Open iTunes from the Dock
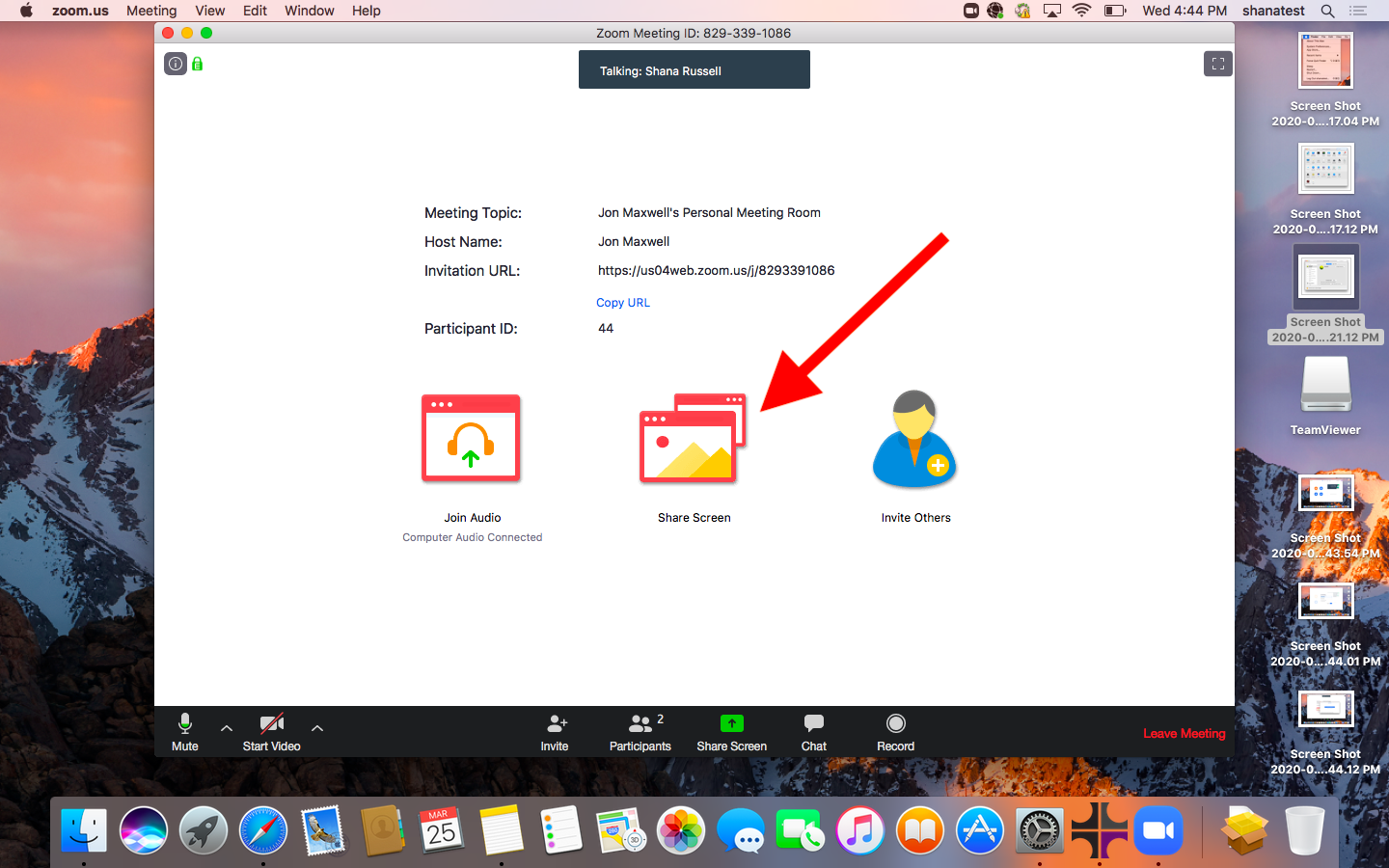 [860, 829]
